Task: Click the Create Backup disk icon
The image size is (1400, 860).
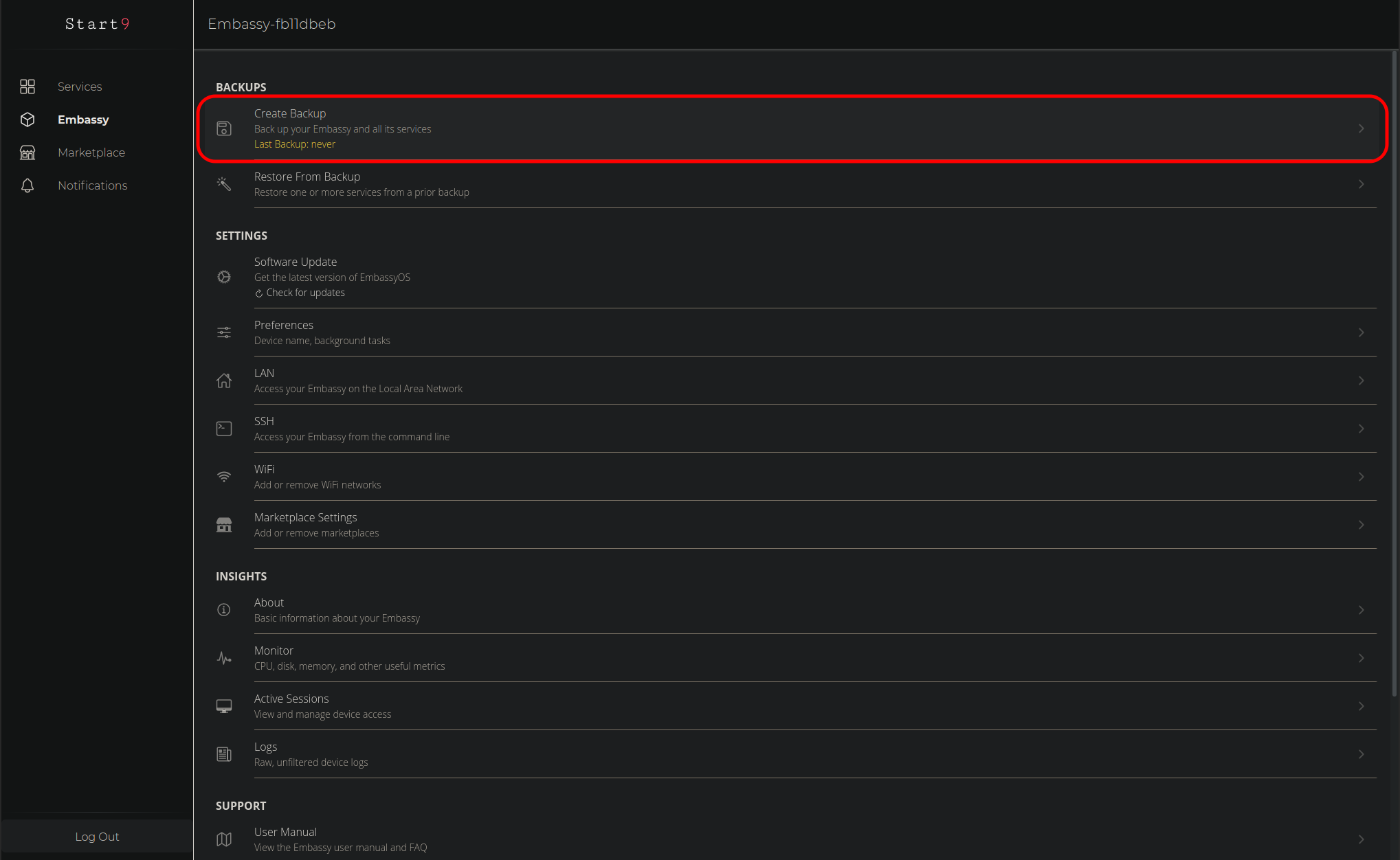Action: pos(224,128)
